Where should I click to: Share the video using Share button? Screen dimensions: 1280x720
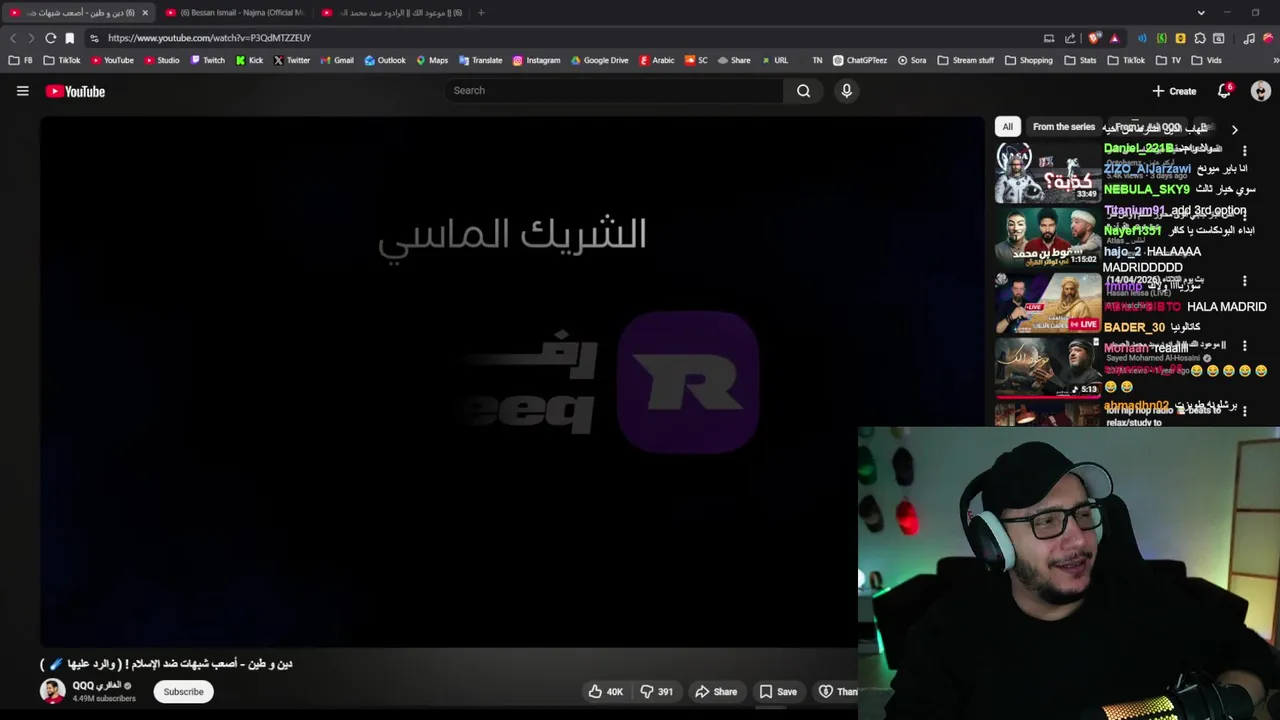(x=716, y=692)
